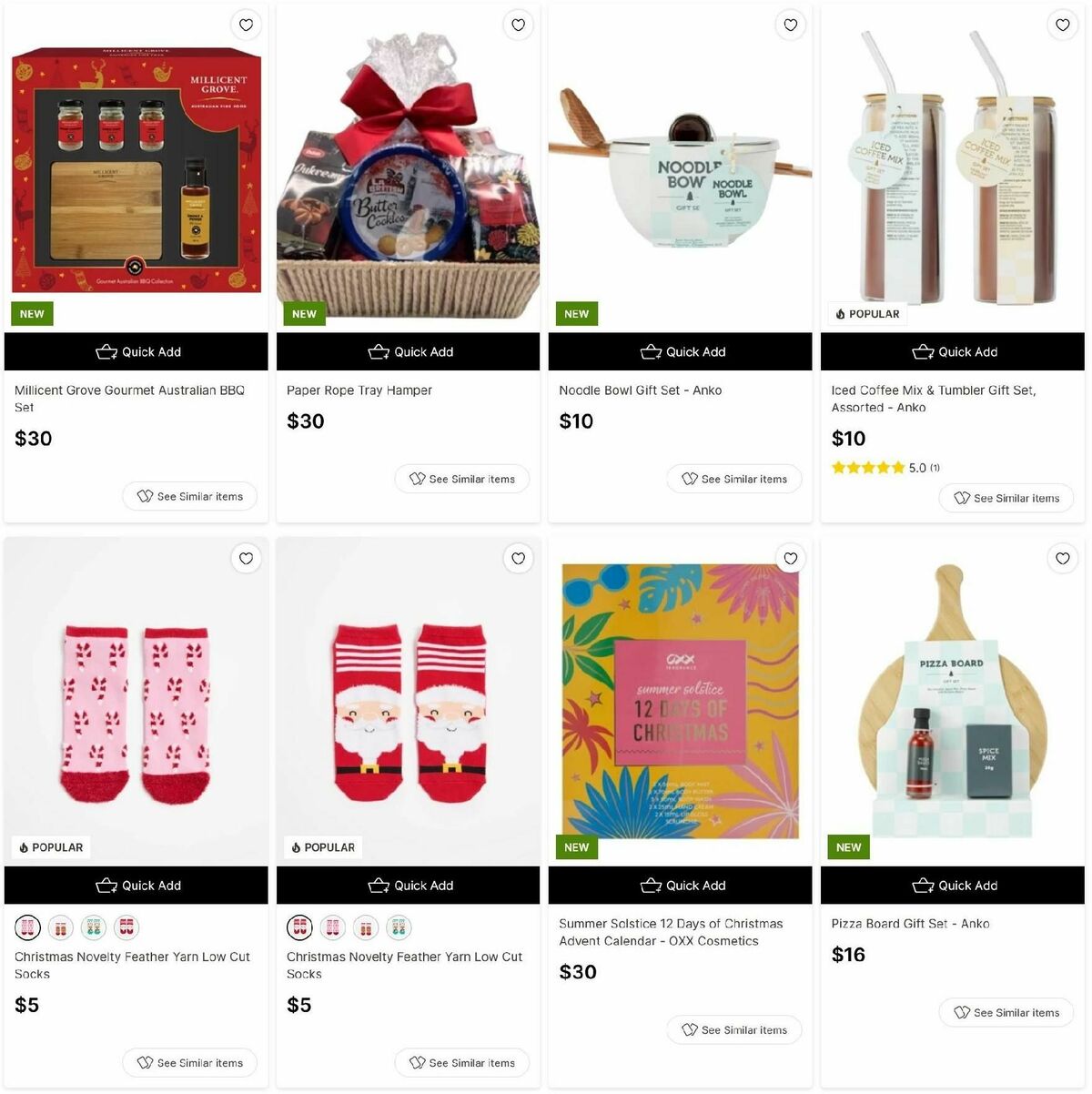The height and width of the screenshot is (1094, 1092).
Task: Tap heart icon on Noodle Bowl Gift Set
Action: click(790, 25)
